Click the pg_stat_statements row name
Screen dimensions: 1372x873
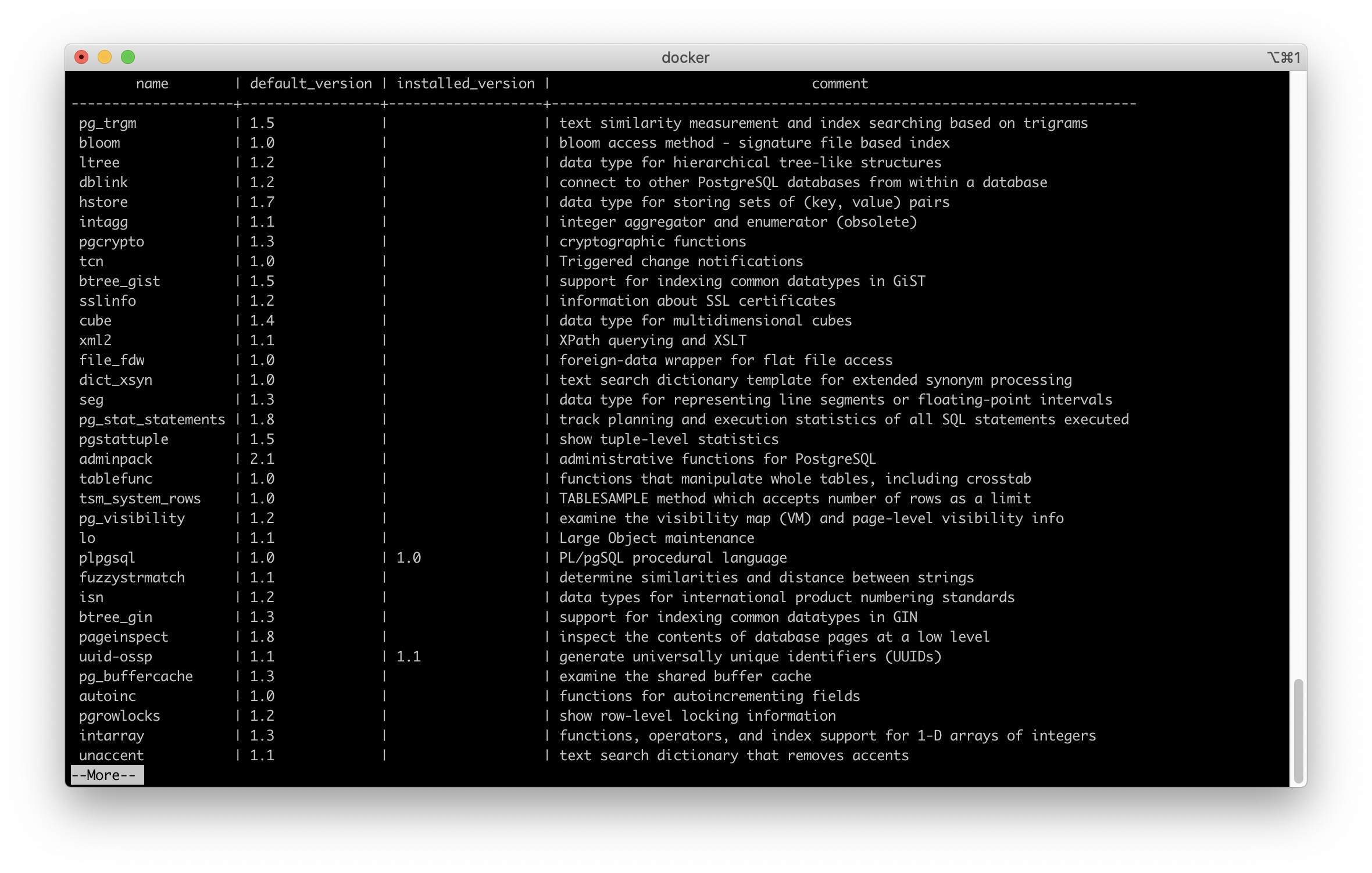[x=152, y=420]
